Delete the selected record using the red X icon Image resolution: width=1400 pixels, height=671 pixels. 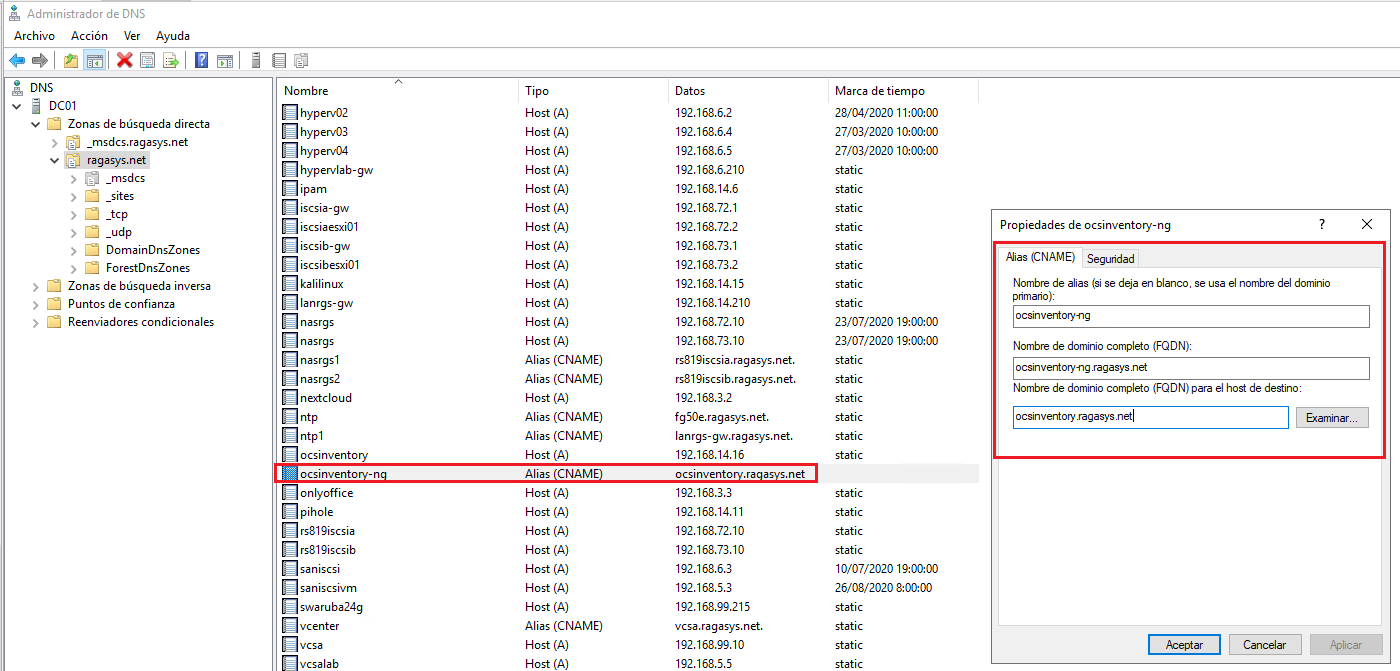coord(123,60)
